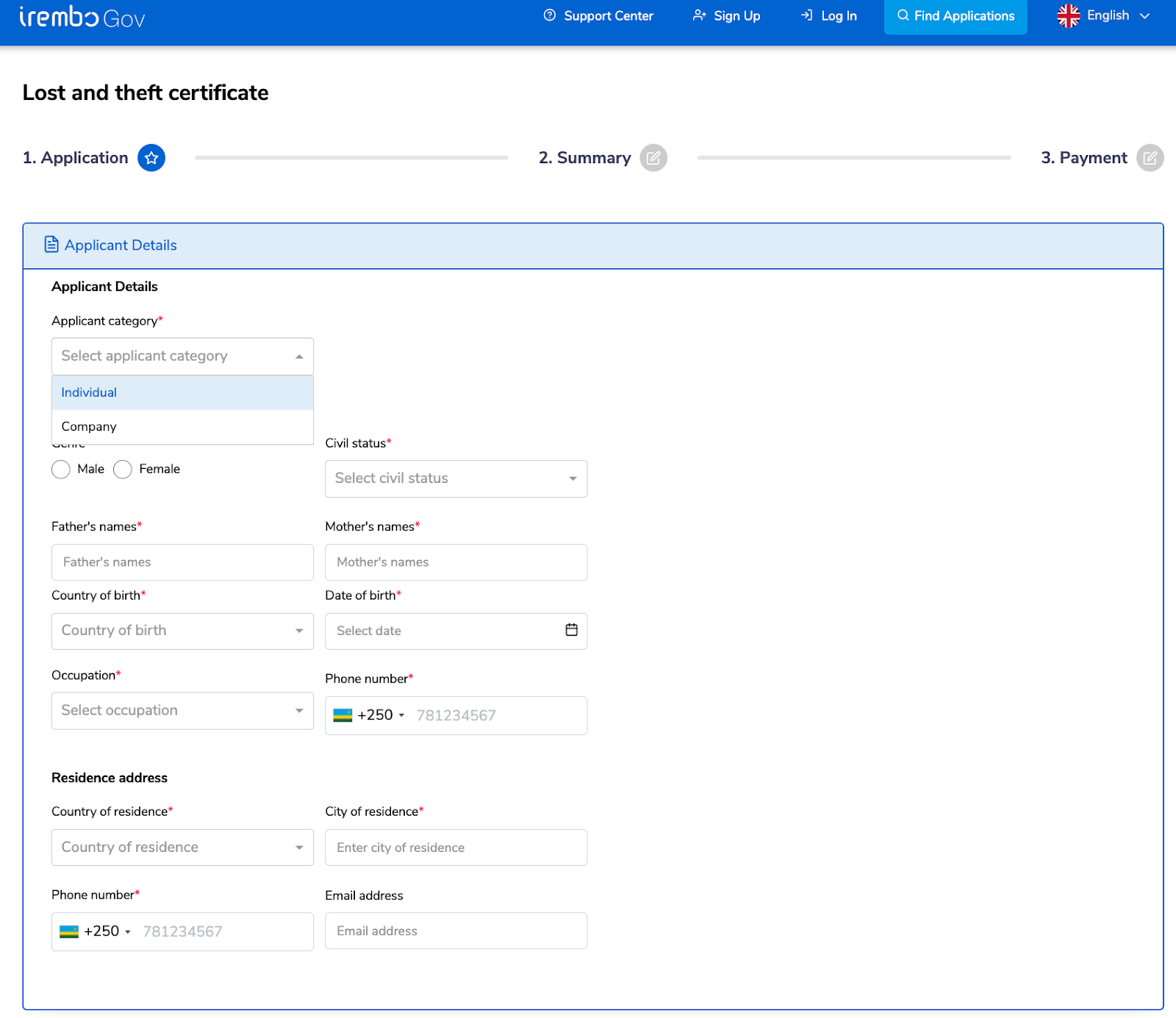Screen dimensions: 1176x1018
Task: Click the Civil status label
Action: [358, 443]
